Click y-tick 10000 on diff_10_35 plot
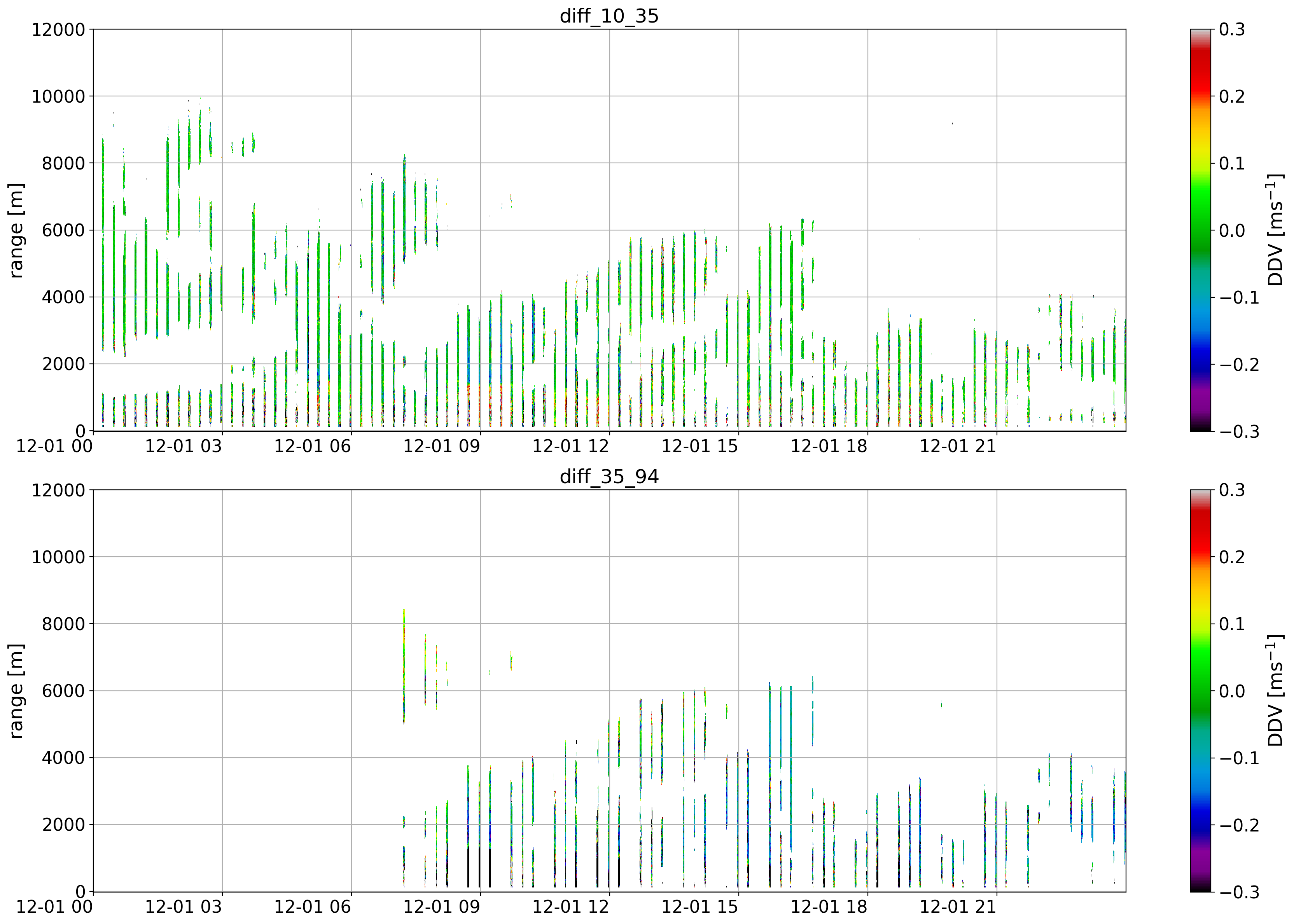Viewport: 1294px width, 924px height. 58,96
